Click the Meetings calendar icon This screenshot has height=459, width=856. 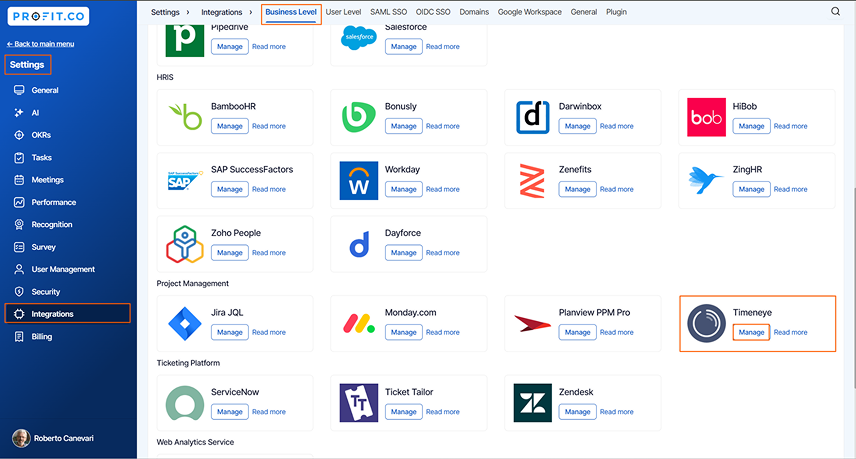pyautogui.click(x=19, y=180)
